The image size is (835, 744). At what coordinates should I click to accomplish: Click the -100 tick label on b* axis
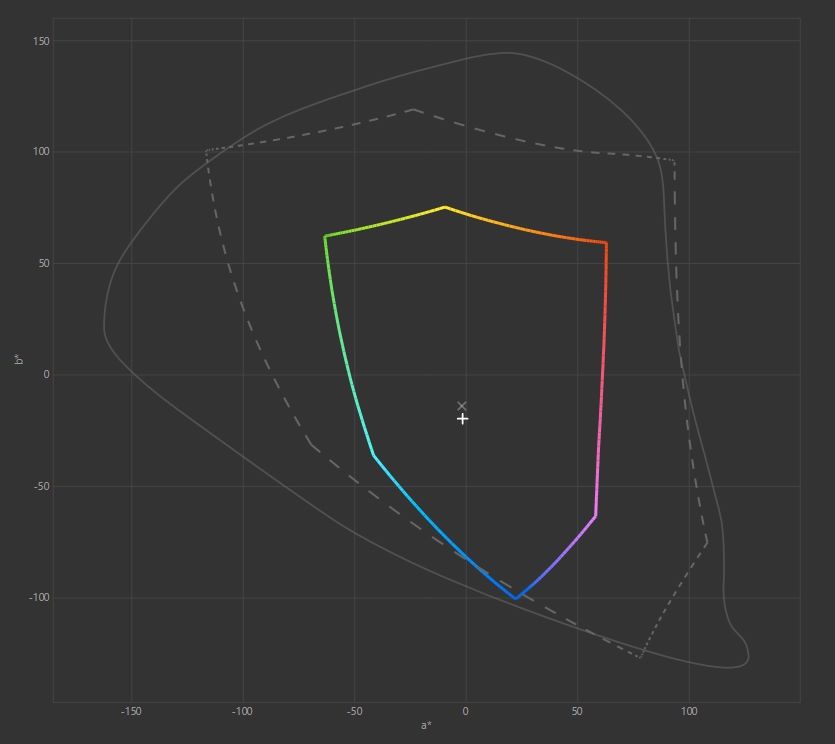click(x=39, y=598)
